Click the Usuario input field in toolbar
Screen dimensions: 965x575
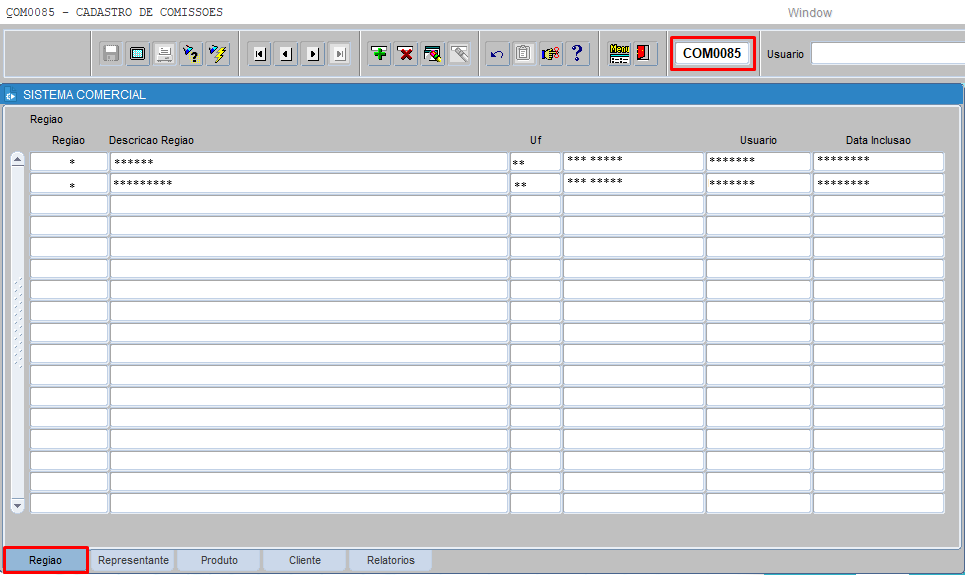887,54
